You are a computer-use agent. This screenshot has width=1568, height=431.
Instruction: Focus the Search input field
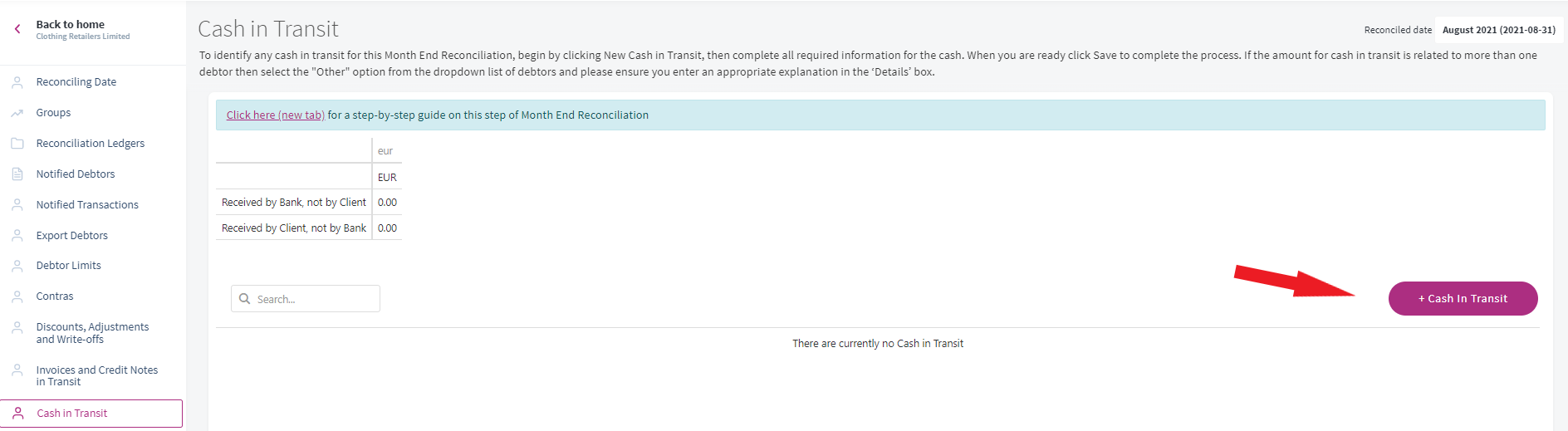click(306, 299)
